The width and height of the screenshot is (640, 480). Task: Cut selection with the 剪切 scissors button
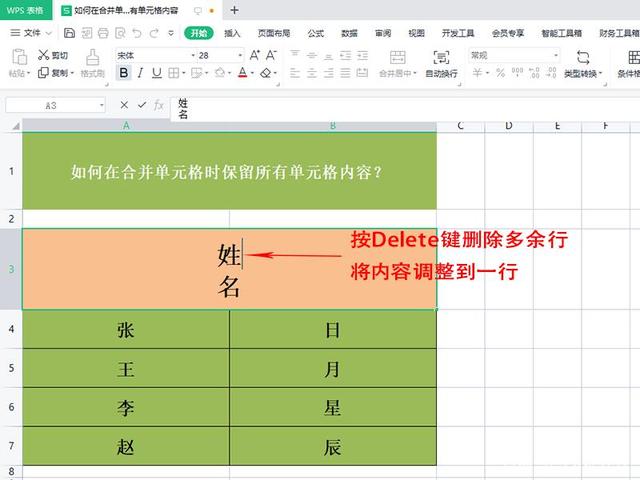click(52, 55)
